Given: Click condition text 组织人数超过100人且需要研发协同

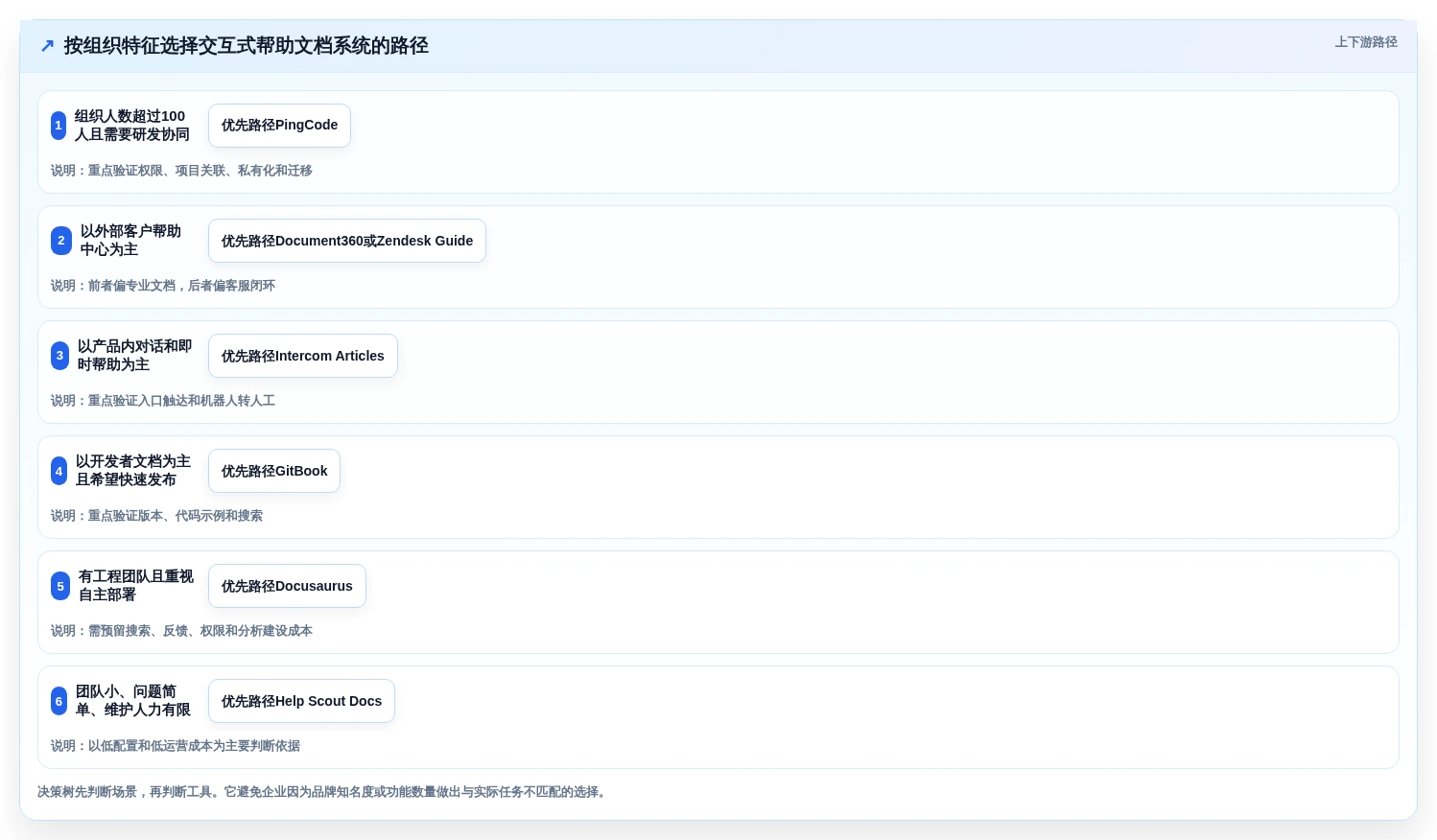Looking at the screenshot, I should coord(132,126).
